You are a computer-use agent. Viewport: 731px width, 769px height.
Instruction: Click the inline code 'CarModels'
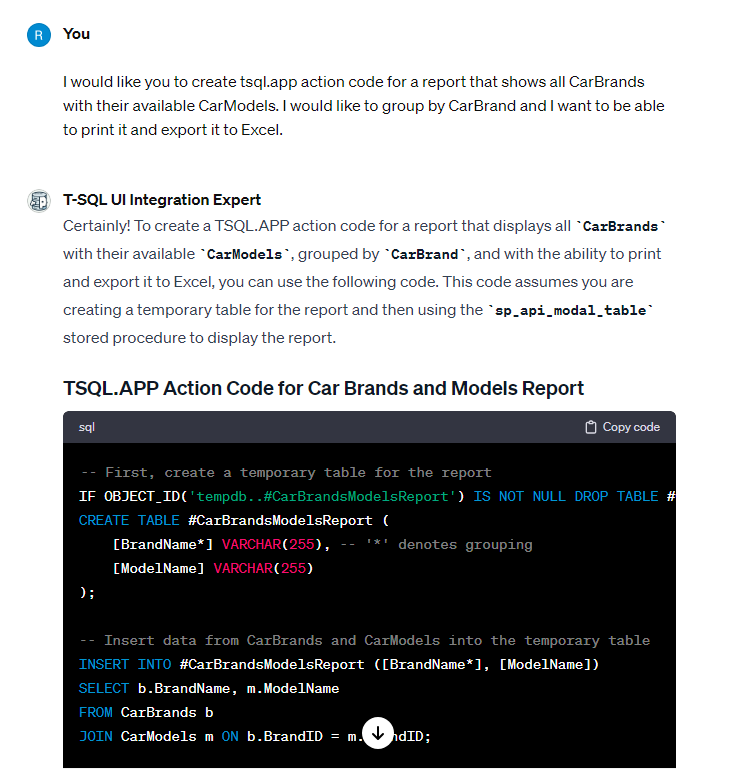(x=244, y=255)
